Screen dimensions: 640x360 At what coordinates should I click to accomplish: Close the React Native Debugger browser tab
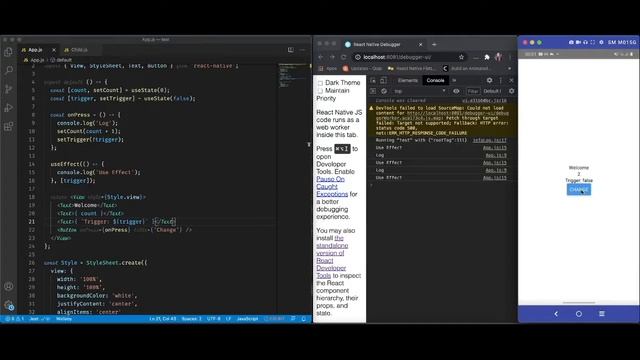[x=420, y=44]
